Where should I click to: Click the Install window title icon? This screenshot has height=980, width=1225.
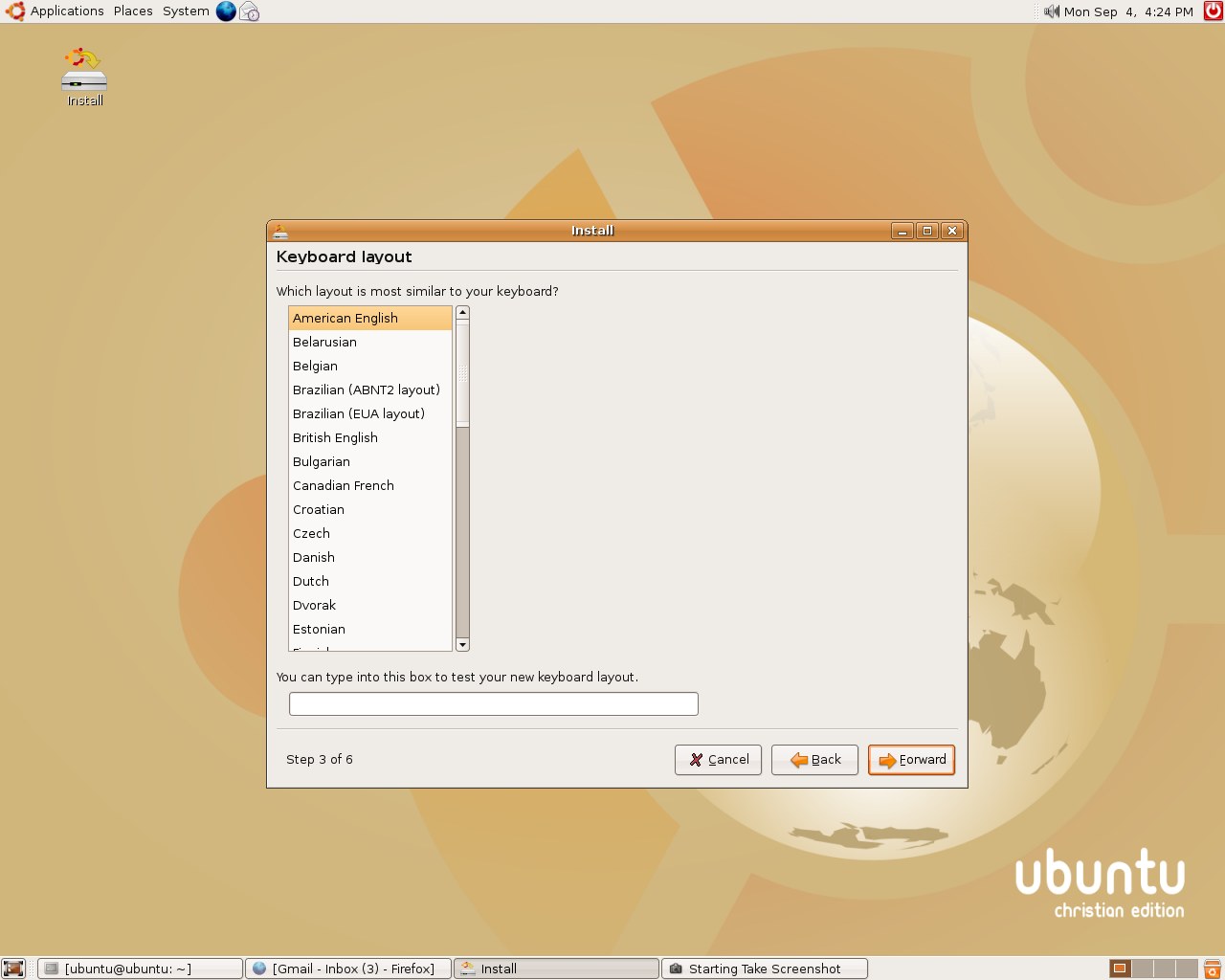coord(279,231)
